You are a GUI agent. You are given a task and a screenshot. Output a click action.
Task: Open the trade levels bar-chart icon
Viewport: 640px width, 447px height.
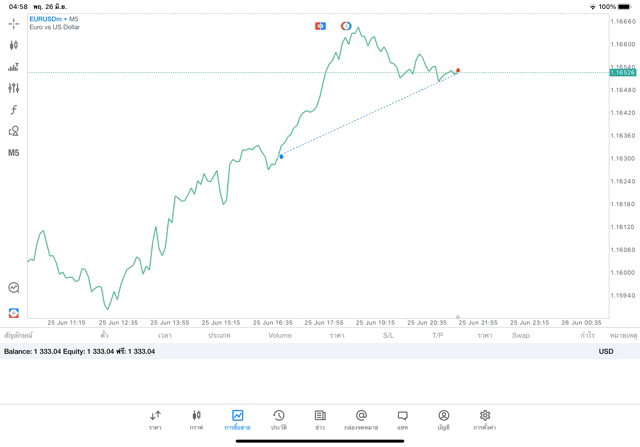(14, 67)
